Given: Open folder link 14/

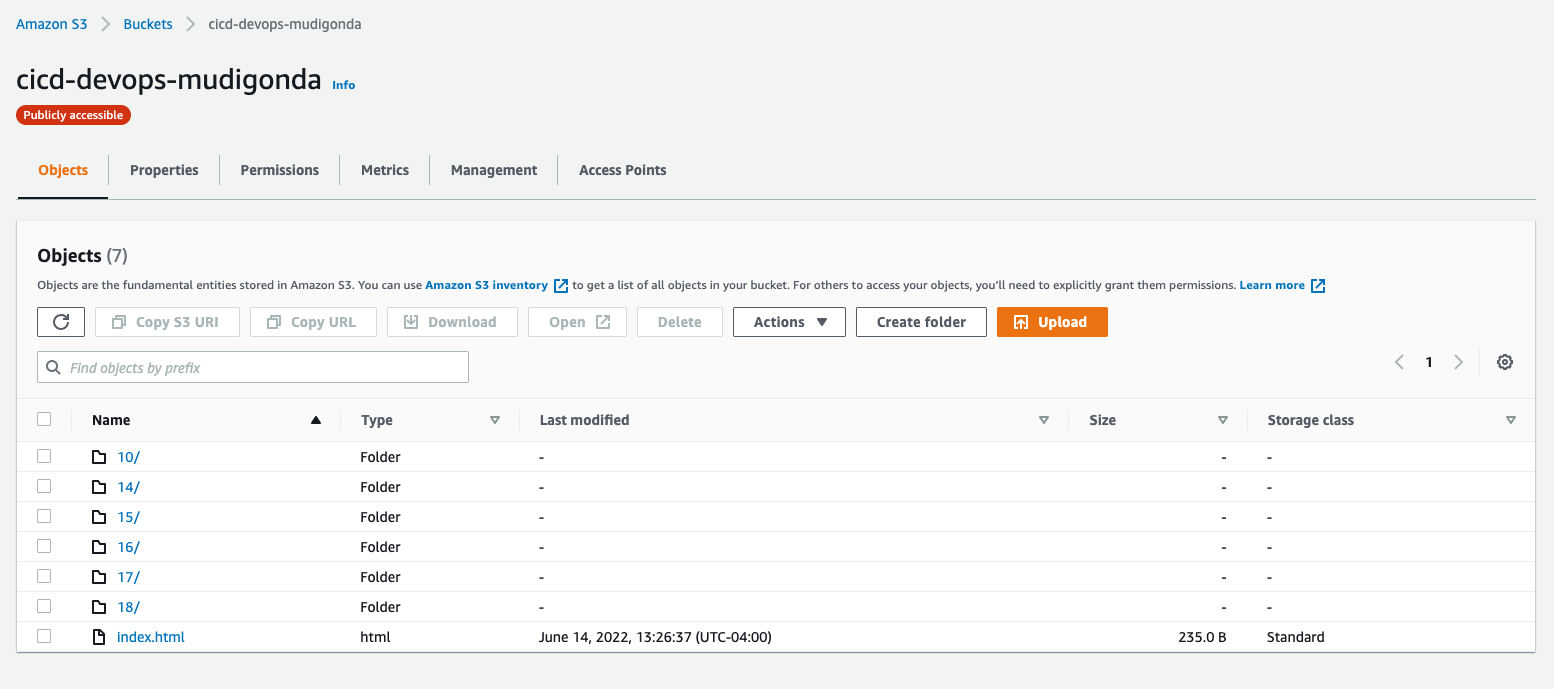Looking at the screenshot, I should [x=128, y=487].
